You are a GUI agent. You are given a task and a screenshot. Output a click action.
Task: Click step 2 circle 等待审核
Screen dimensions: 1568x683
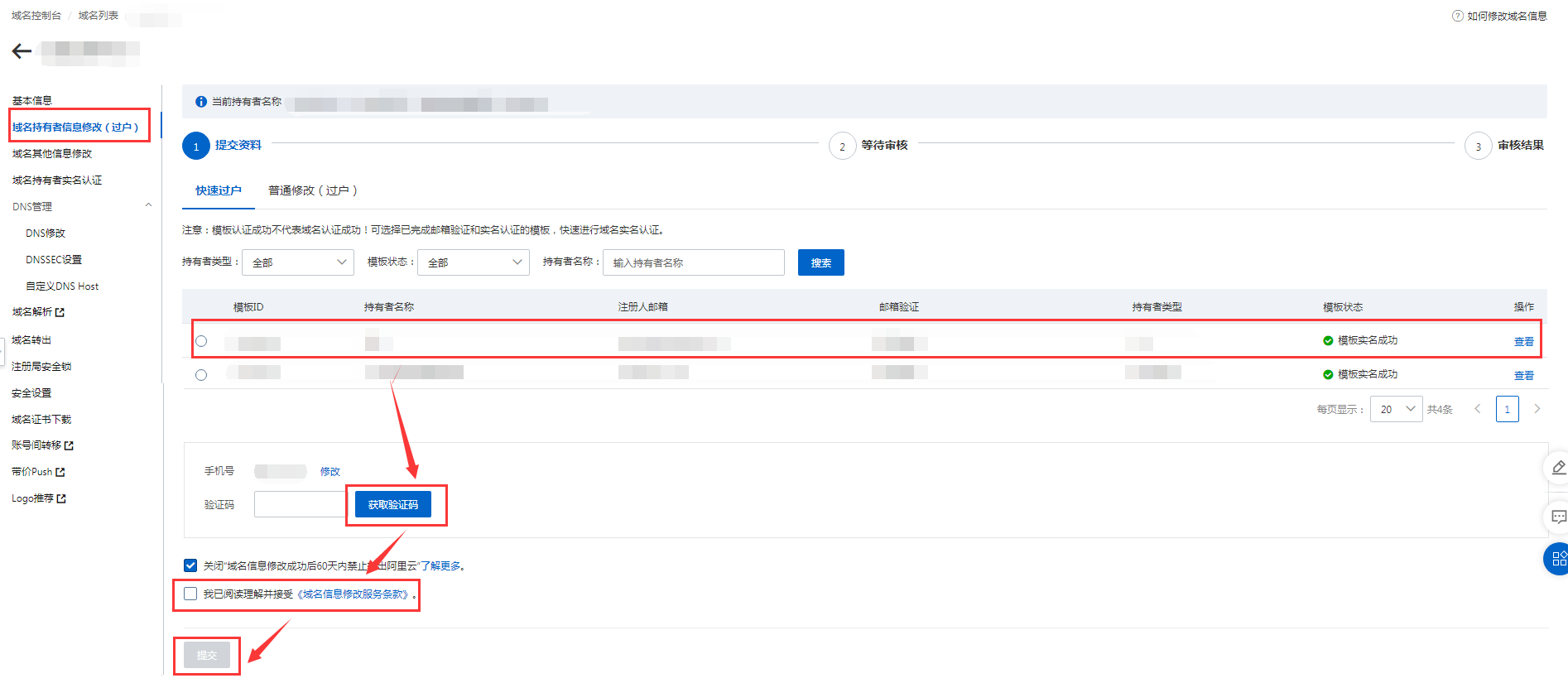click(842, 146)
